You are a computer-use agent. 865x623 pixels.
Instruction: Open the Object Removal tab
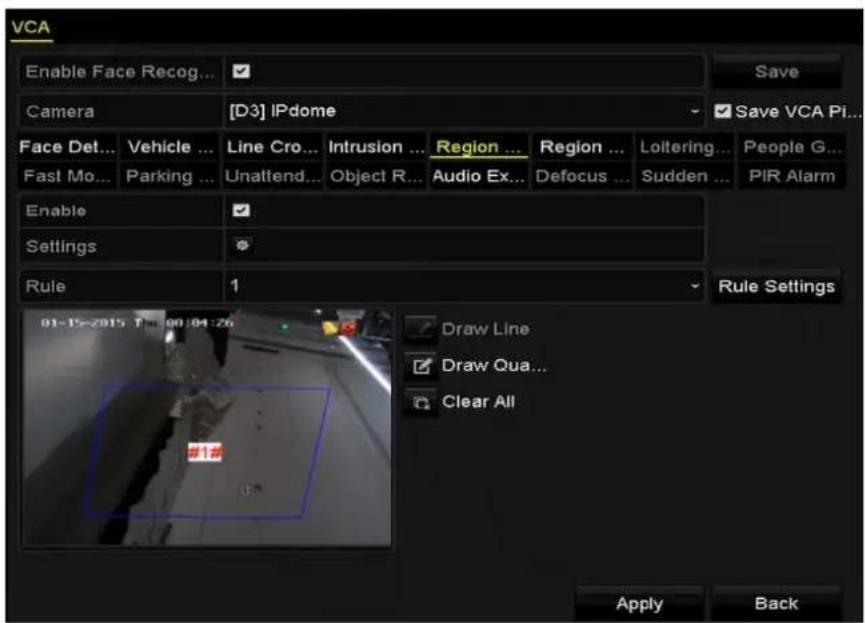coord(376,176)
